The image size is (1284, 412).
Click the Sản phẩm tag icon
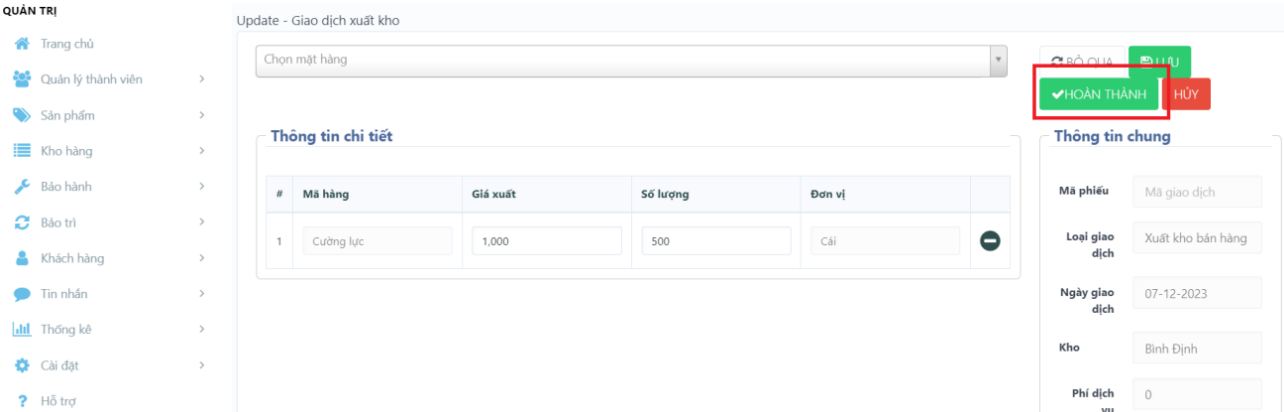(x=21, y=115)
